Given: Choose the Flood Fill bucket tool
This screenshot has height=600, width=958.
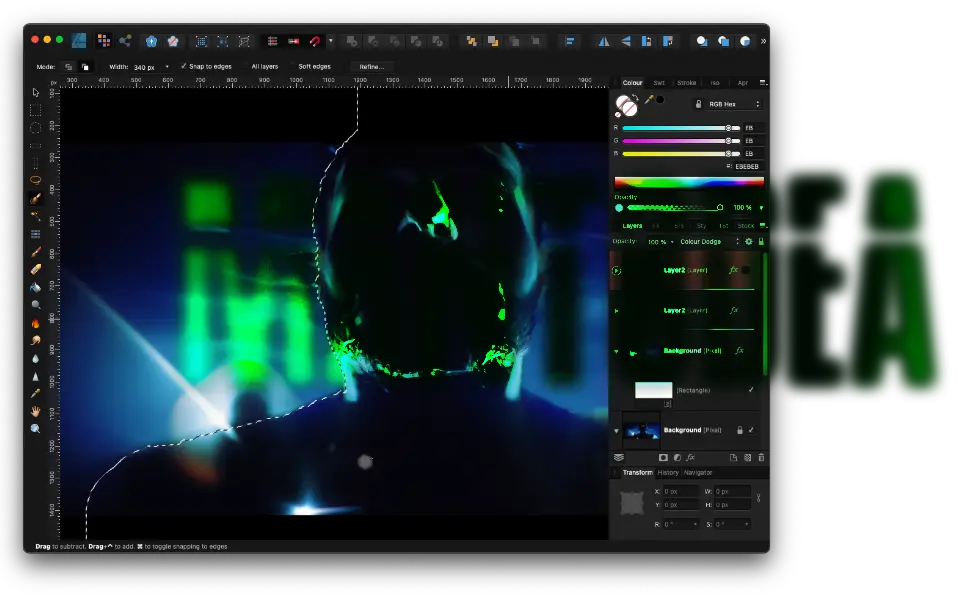Looking at the screenshot, I should pyautogui.click(x=35, y=287).
